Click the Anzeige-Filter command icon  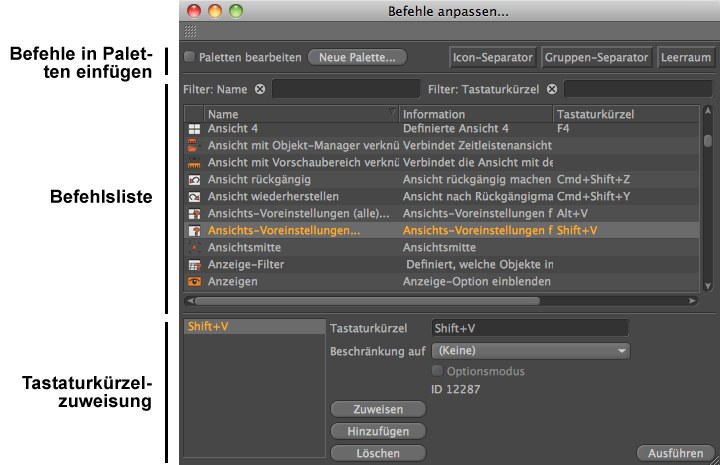(194, 264)
